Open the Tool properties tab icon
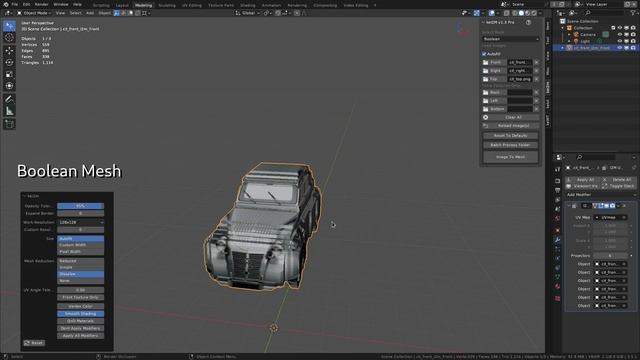The width and height of the screenshot is (640, 360). pyautogui.click(x=558, y=169)
